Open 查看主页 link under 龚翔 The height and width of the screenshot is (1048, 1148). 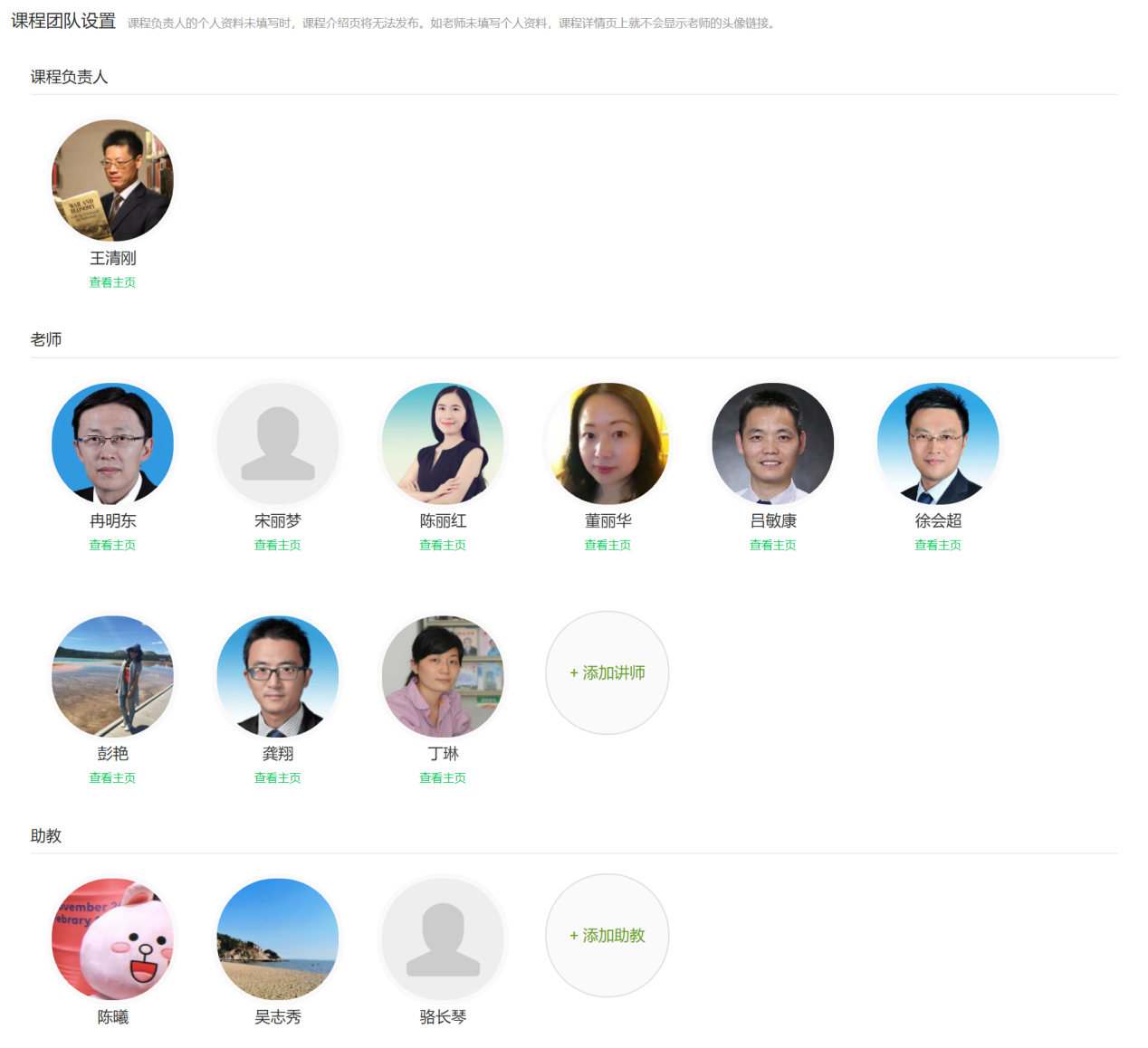point(277,777)
